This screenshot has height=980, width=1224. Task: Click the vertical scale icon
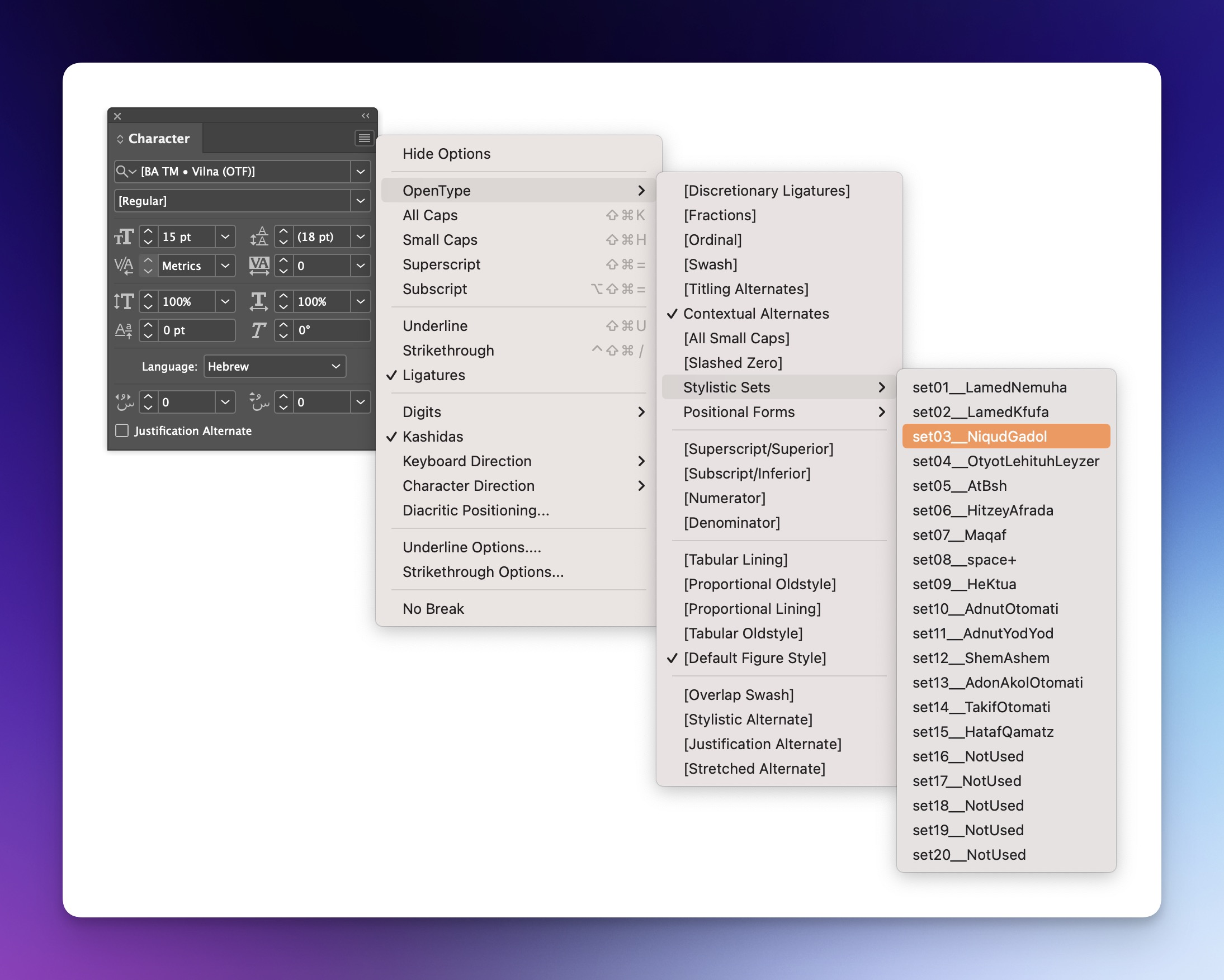click(124, 301)
